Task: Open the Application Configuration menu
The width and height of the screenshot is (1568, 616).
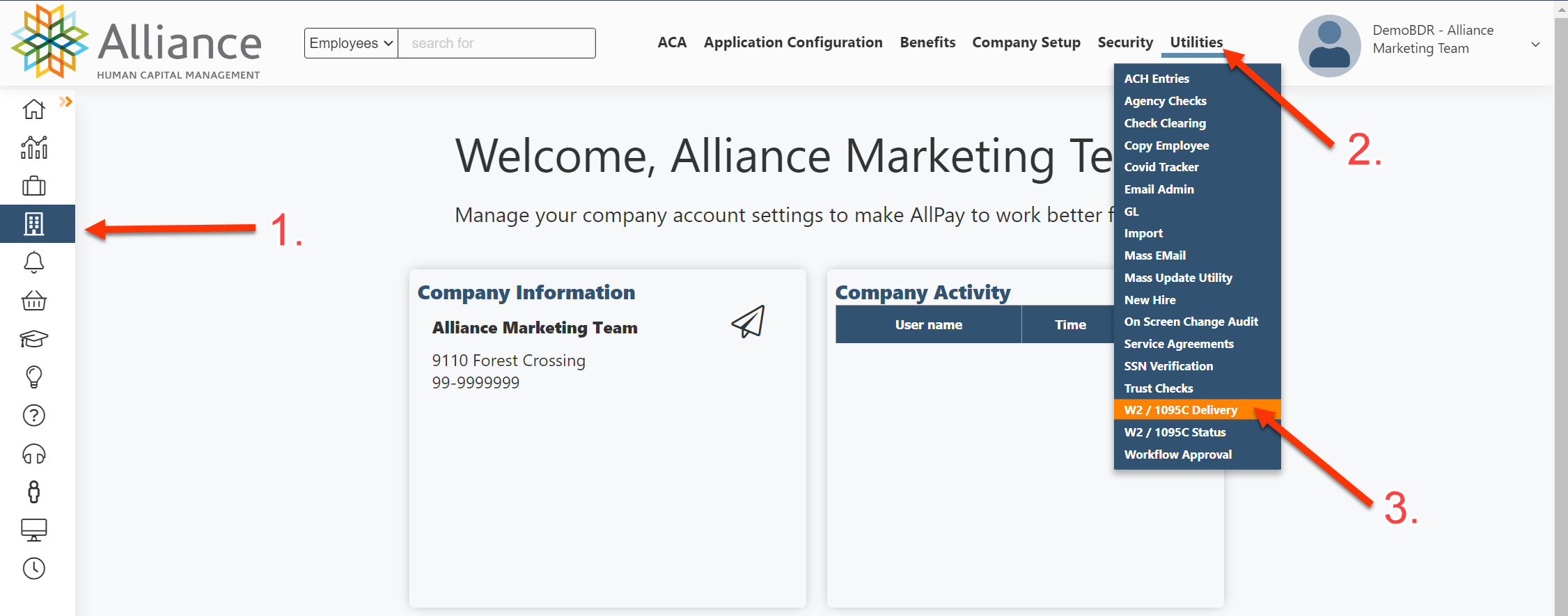Action: pos(793,42)
